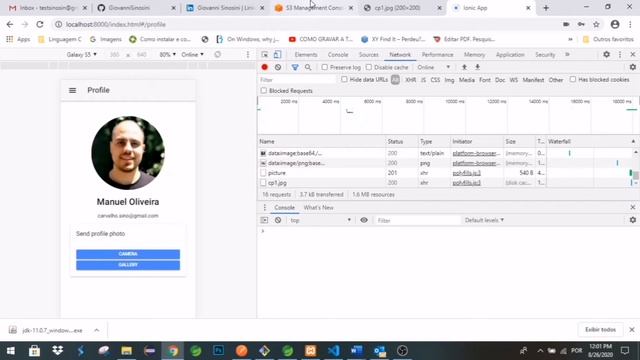Click network Filter input field
Viewport: 640px width, 360px height.
click(x=298, y=80)
